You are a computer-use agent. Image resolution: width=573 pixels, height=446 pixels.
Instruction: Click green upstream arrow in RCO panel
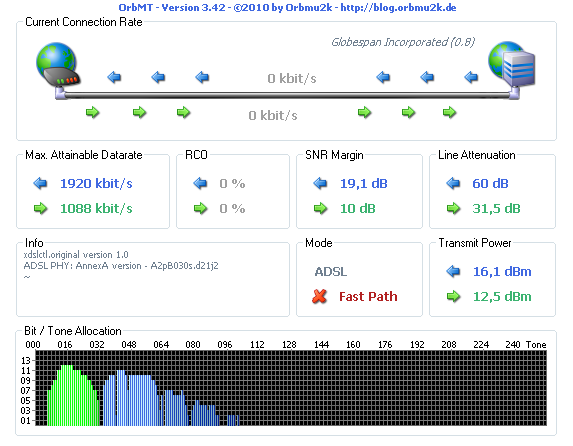200,208
